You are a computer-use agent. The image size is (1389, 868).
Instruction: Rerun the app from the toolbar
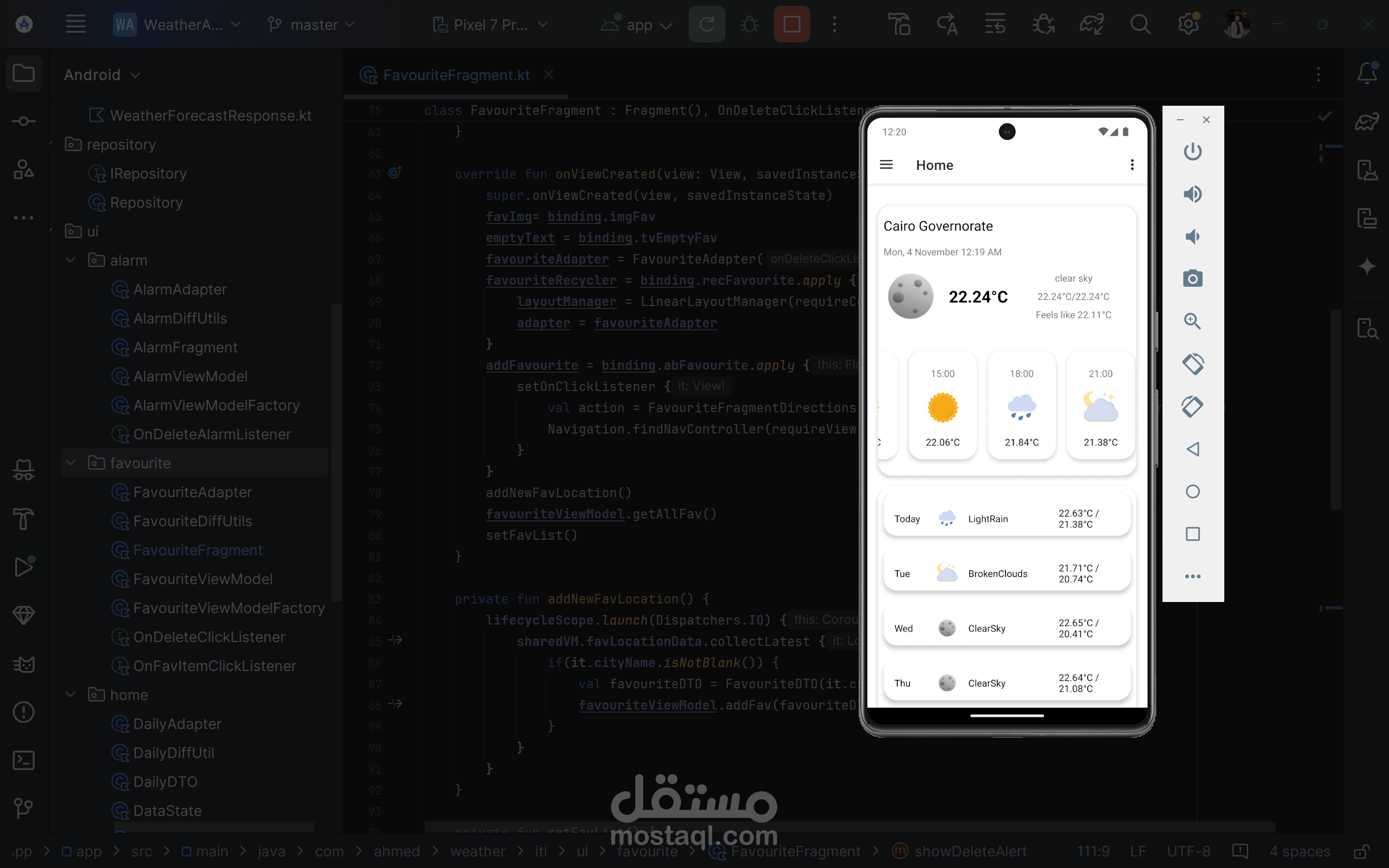[707, 24]
